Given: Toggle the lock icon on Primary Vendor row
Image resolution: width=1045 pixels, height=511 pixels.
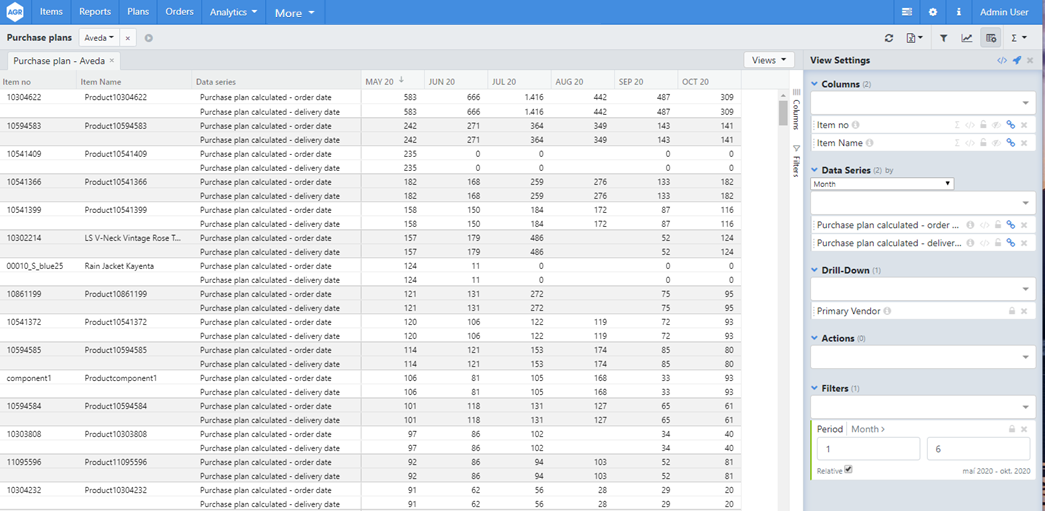Looking at the screenshot, I should click(x=1011, y=311).
